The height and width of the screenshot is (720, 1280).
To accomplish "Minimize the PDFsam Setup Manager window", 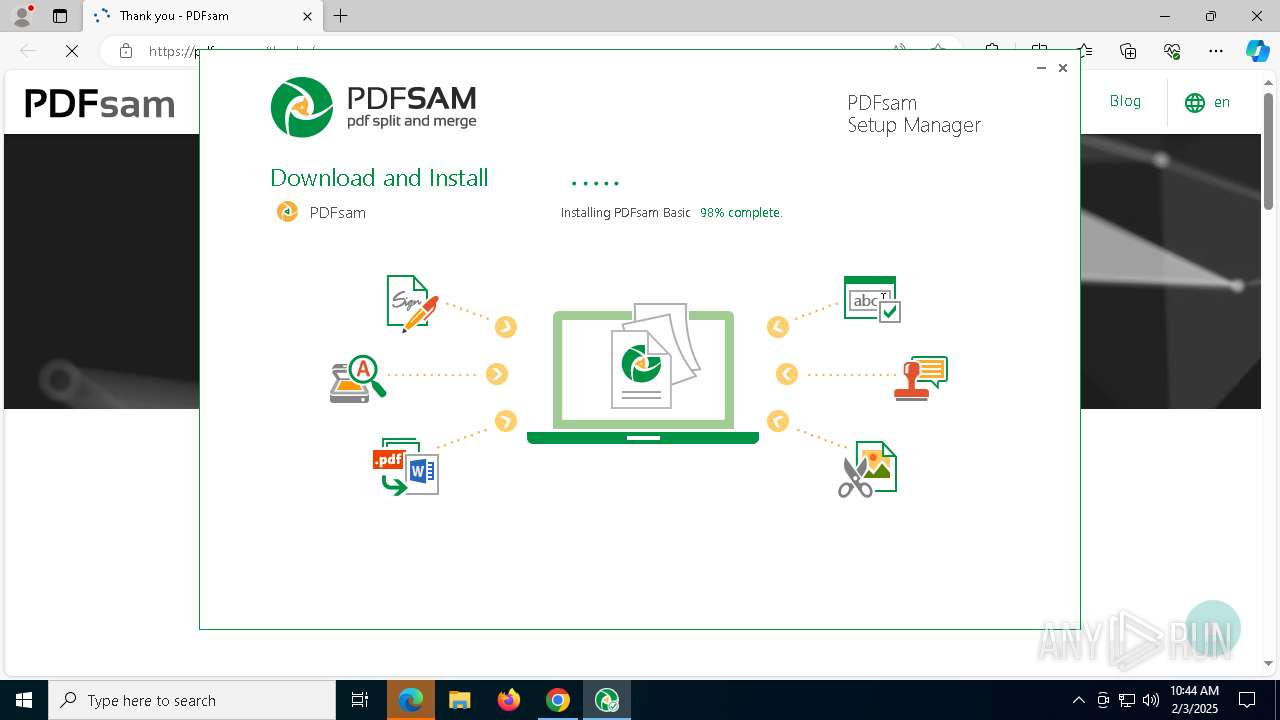I will point(1041,68).
